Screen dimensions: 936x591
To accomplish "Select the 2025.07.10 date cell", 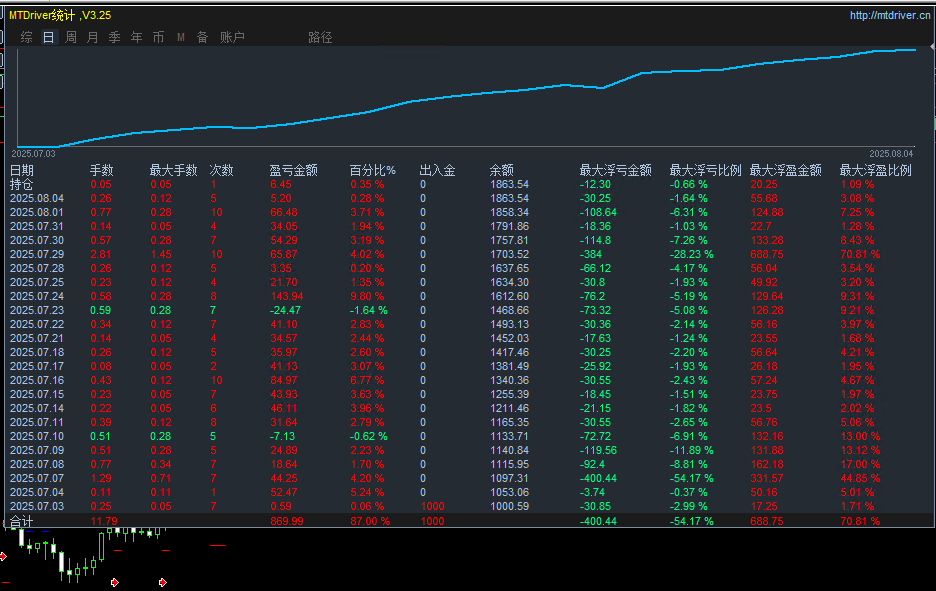I will pos(37,436).
